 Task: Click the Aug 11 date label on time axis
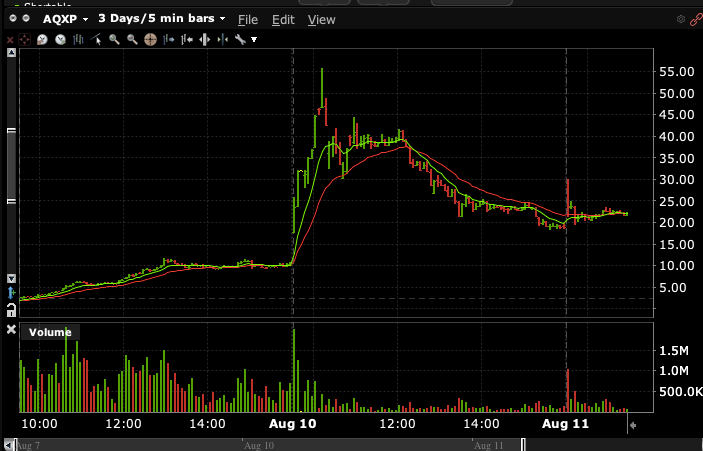[x=565, y=424]
